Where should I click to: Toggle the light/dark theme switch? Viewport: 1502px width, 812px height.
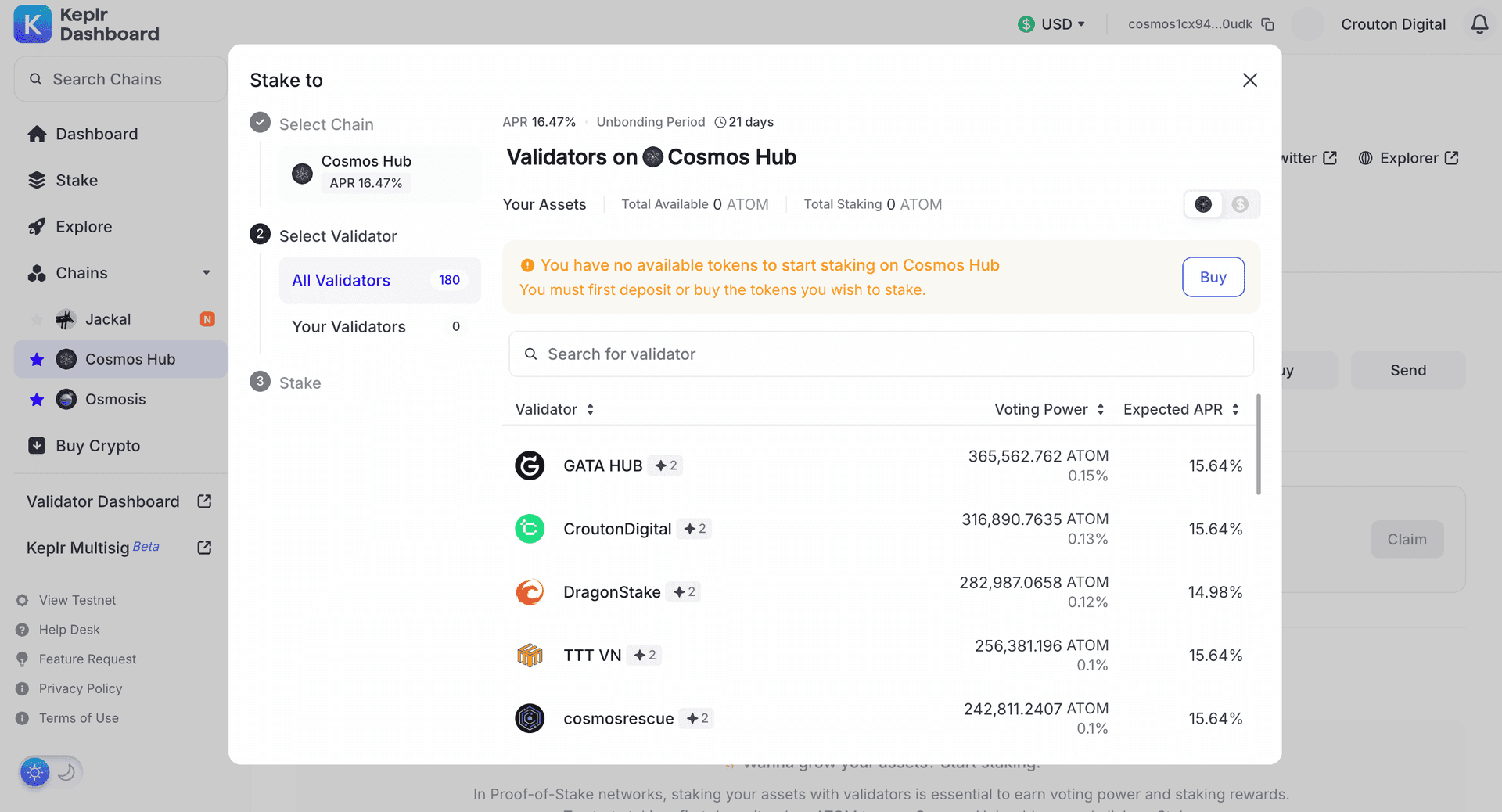pyautogui.click(x=51, y=773)
